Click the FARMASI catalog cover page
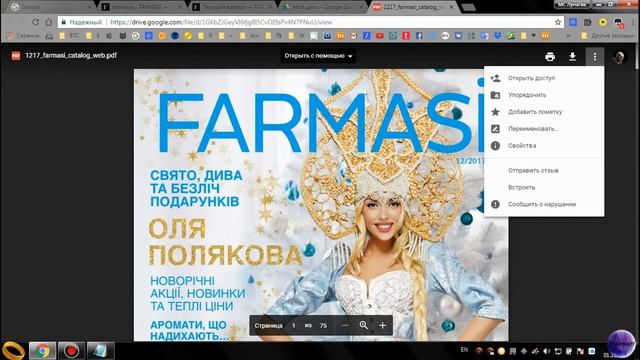This screenshot has height=360, width=640. coord(321,205)
